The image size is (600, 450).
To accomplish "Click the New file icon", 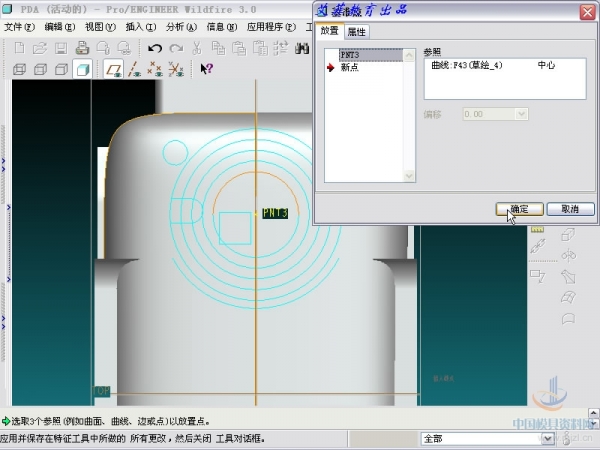I will coord(20,49).
